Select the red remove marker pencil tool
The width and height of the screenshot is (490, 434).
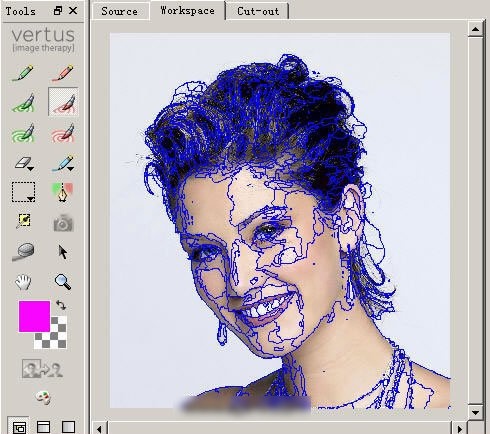(x=63, y=73)
